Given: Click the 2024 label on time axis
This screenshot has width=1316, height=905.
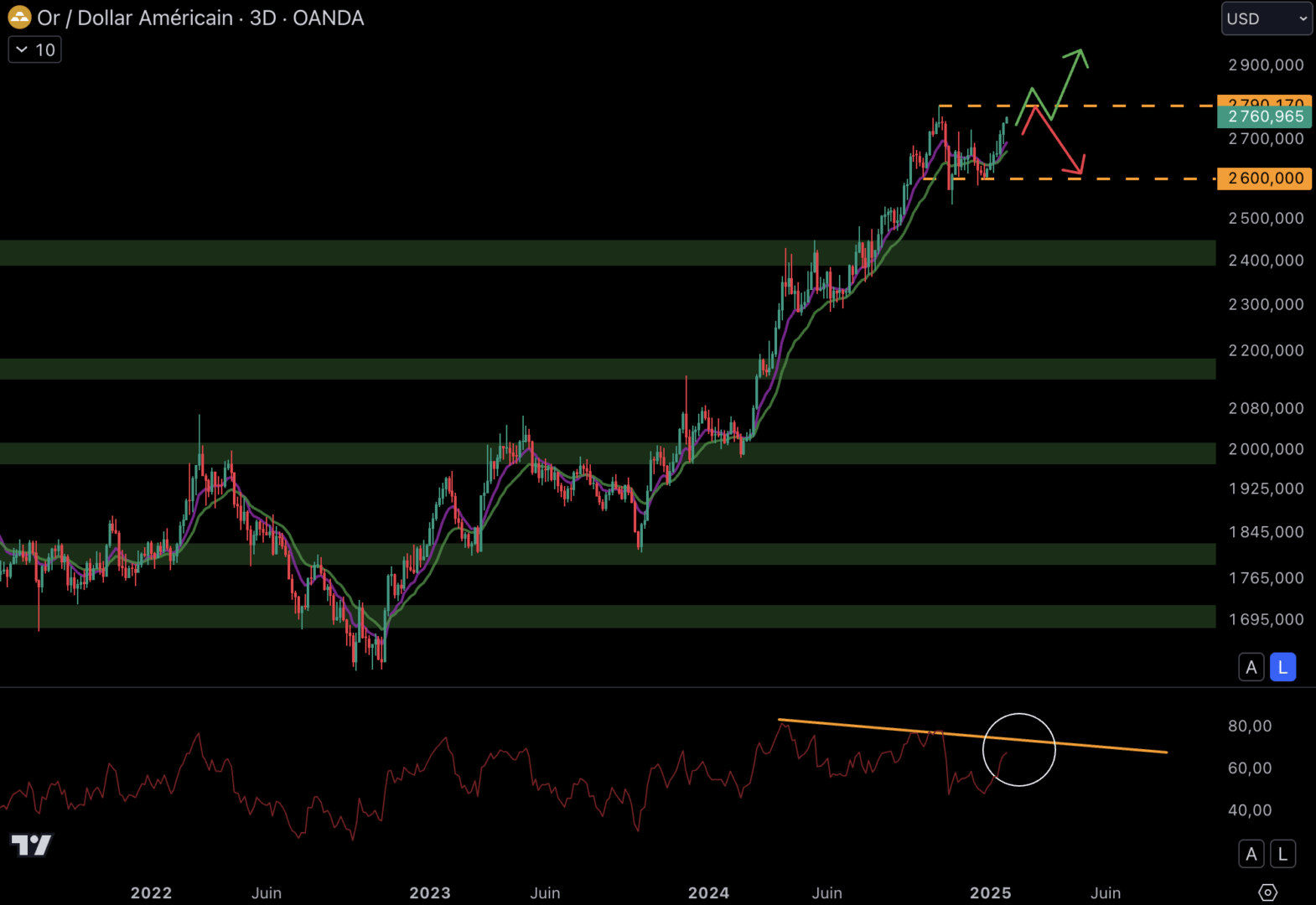Looking at the screenshot, I should tap(708, 893).
